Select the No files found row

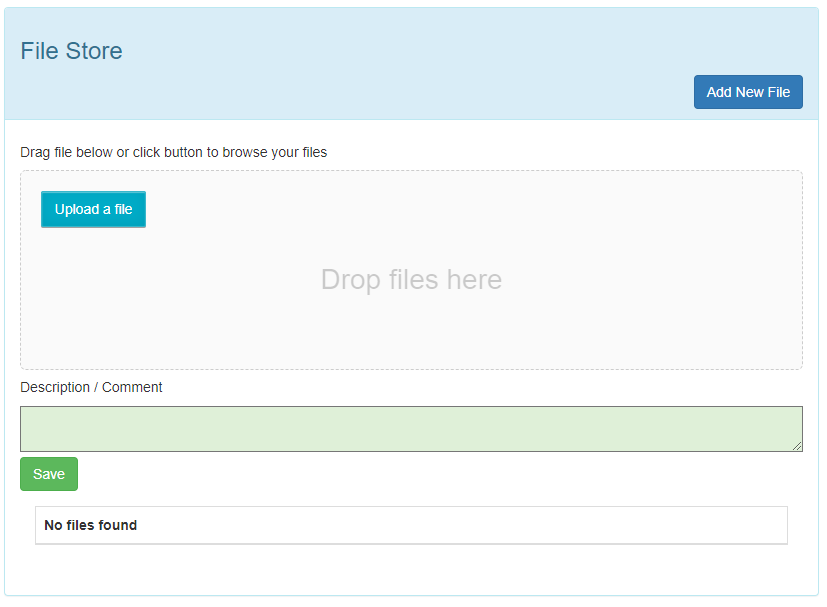[411, 525]
